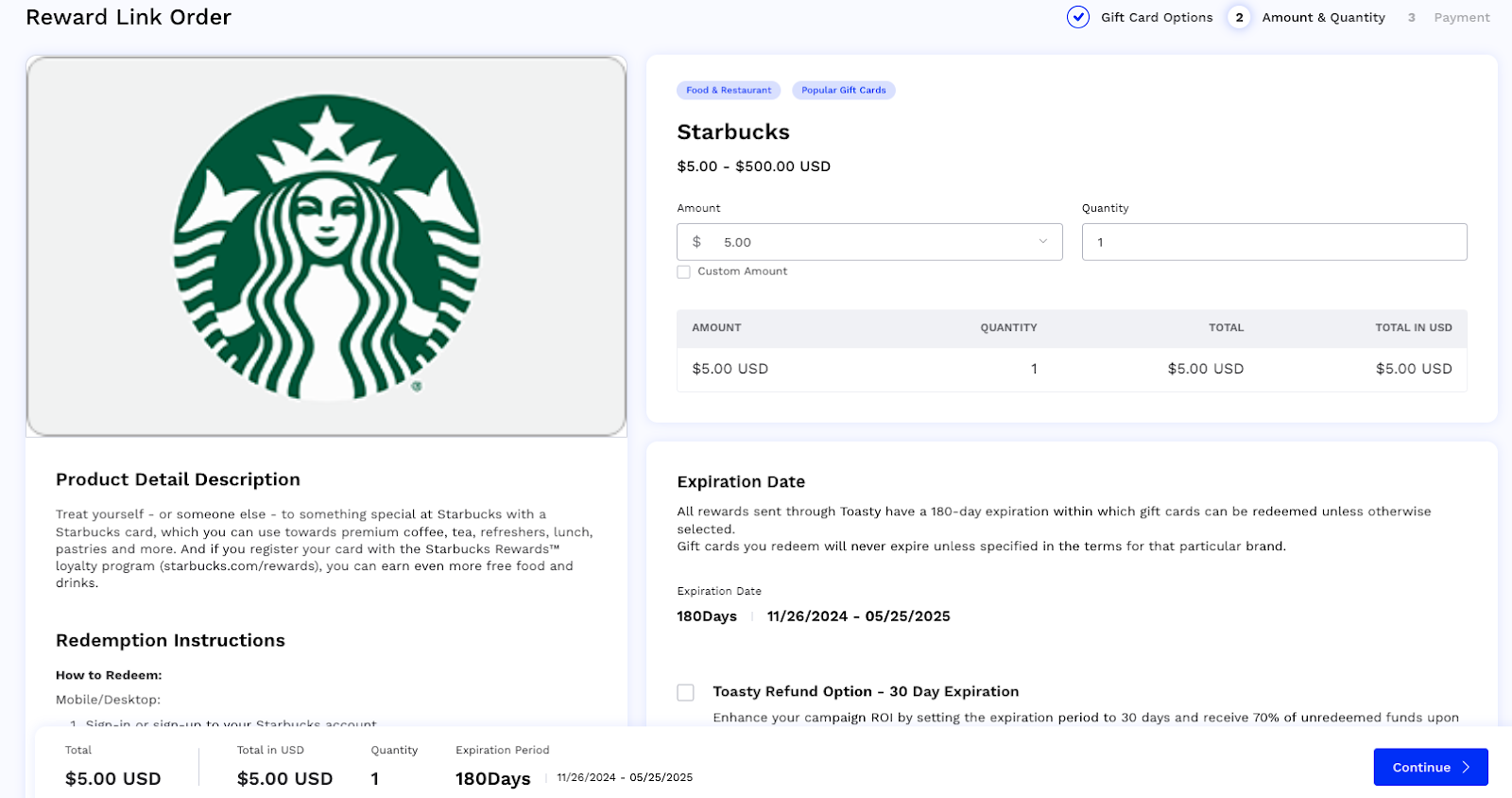Go to Gift Card Options step
This screenshot has height=798, width=1512.
[1157, 17]
